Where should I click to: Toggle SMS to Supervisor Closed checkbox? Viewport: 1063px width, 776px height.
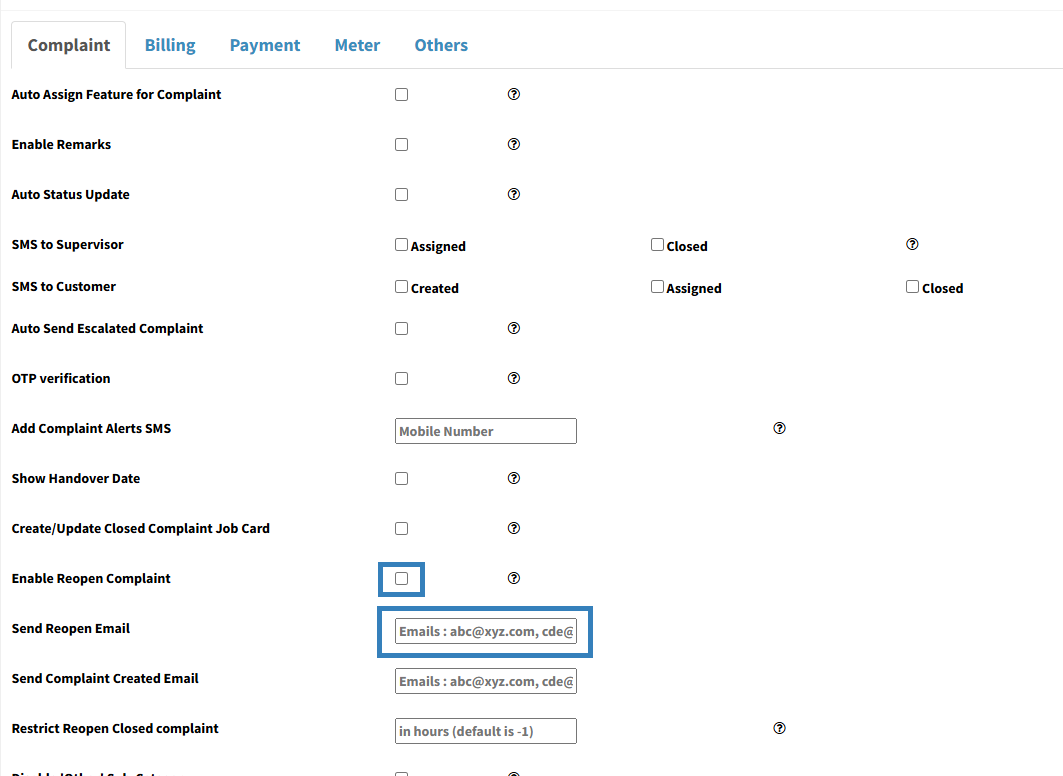[x=657, y=245]
